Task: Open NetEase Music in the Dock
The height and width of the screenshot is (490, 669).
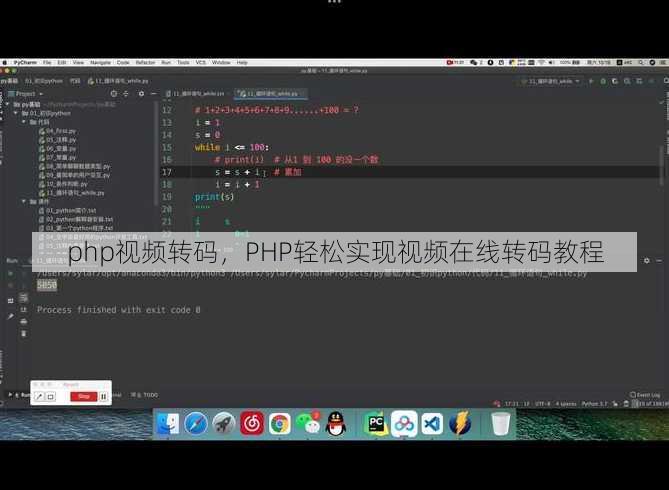Action: click(252, 424)
